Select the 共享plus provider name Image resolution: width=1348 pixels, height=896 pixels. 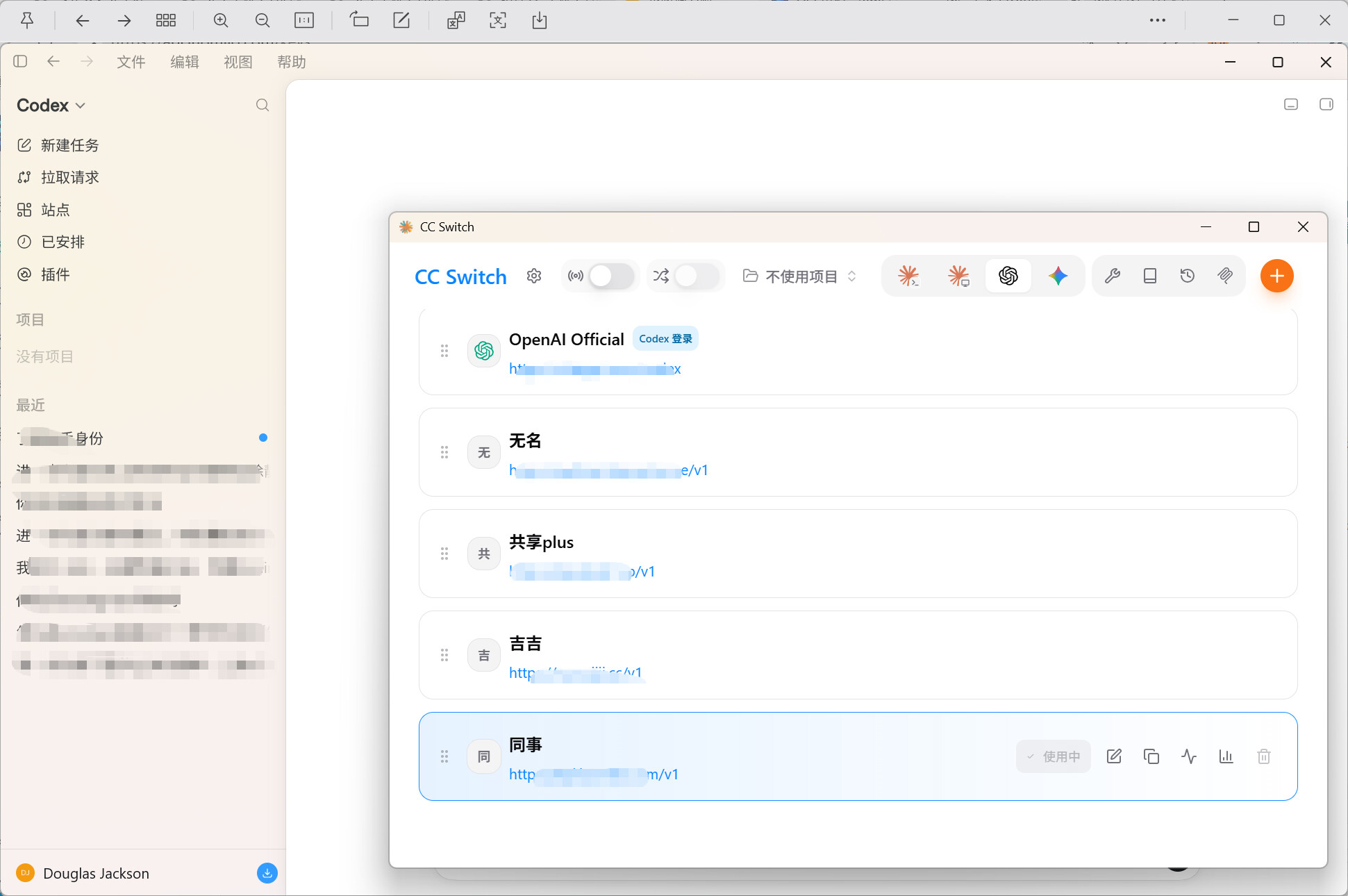tap(542, 542)
